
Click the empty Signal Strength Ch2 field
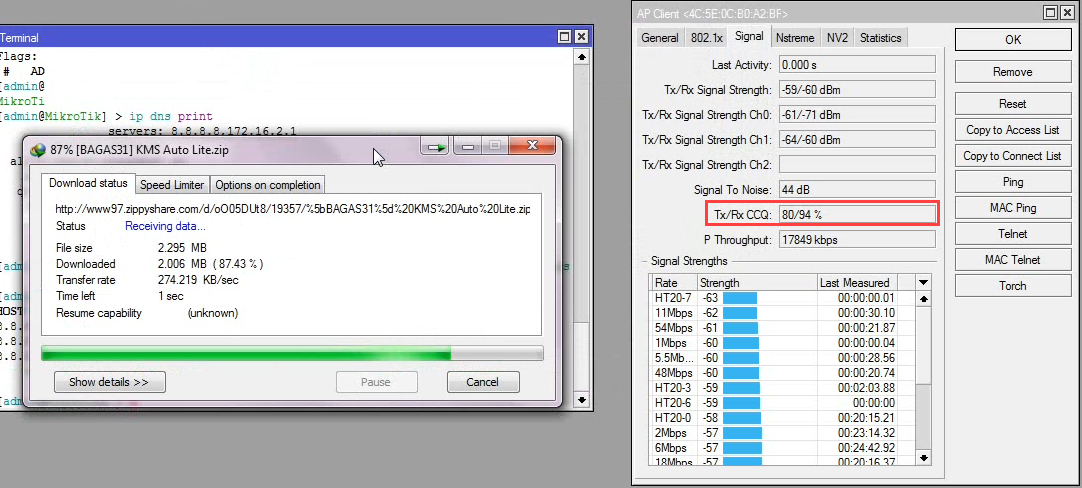coord(857,164)
